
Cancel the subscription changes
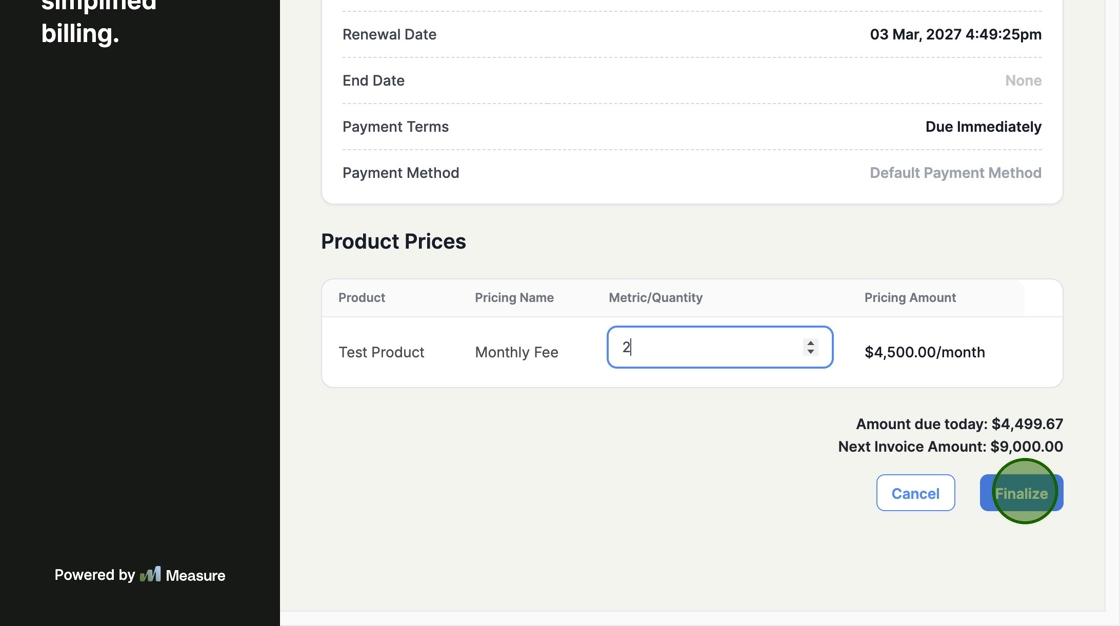coord(915,493)
